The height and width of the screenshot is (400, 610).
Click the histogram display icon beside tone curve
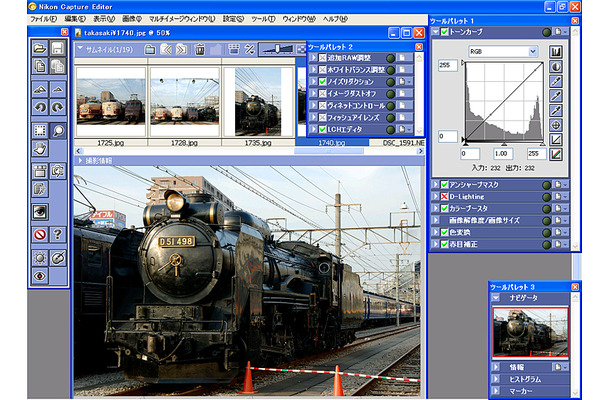pyautogui.click(x=556, y=52)
